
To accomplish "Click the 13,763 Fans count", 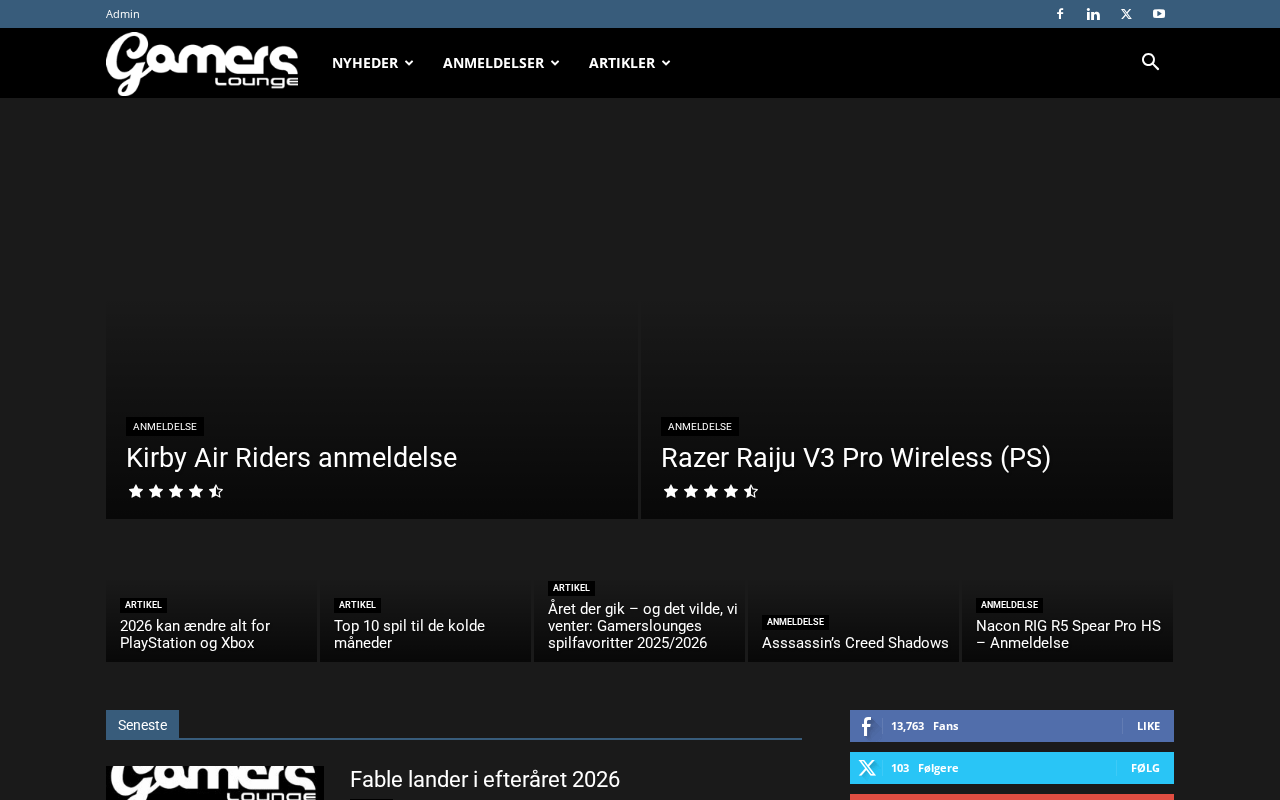I will [924, 726].
